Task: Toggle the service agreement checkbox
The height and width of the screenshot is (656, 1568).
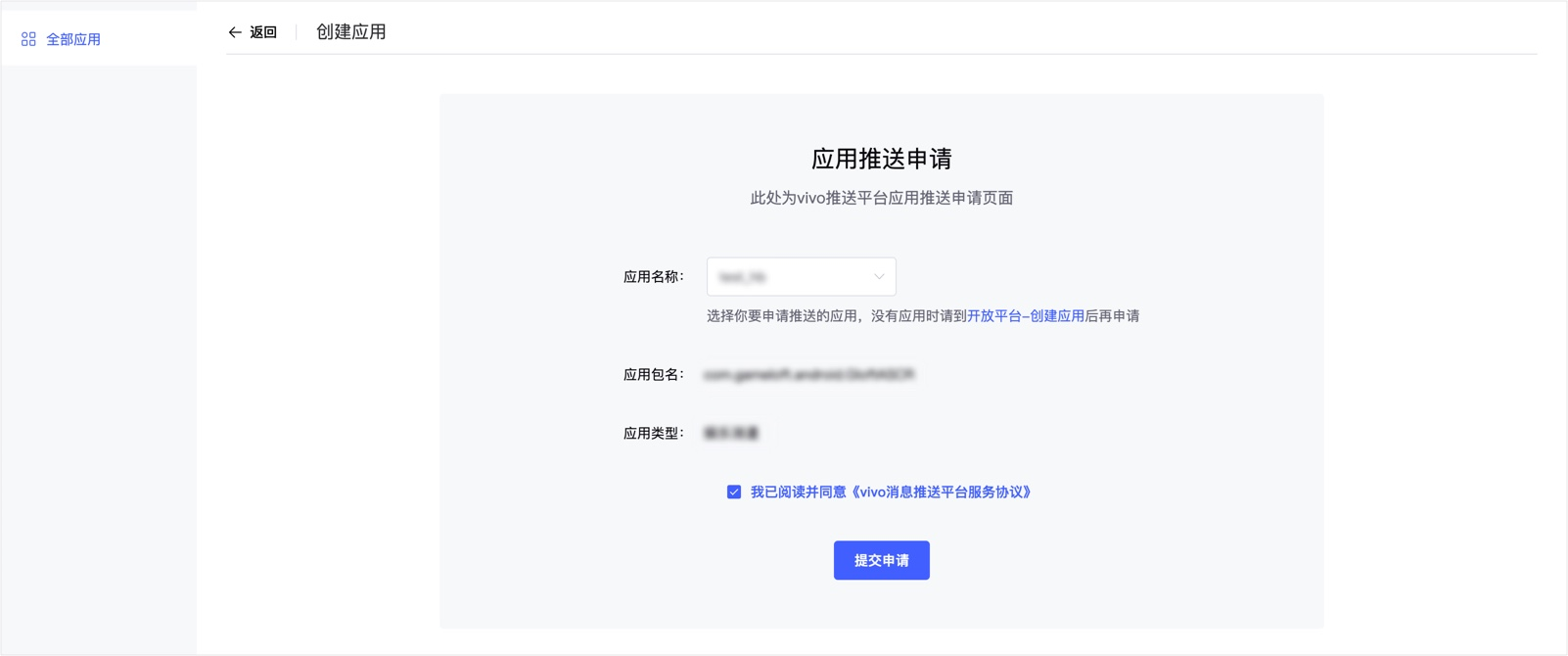Action: click(734, 492)
